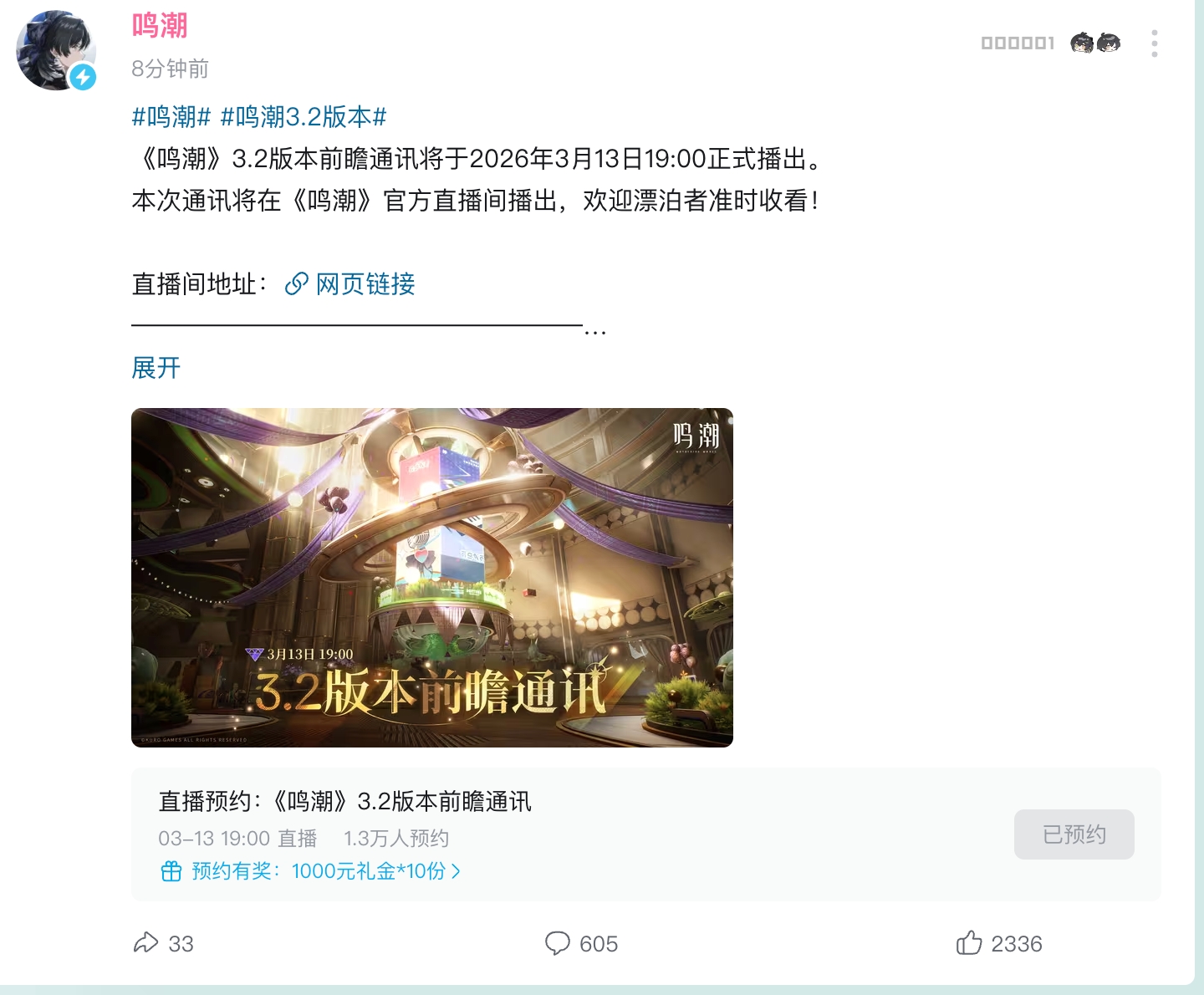
Task: Click the blue verified lightning badge
Action: pos(83,77)
